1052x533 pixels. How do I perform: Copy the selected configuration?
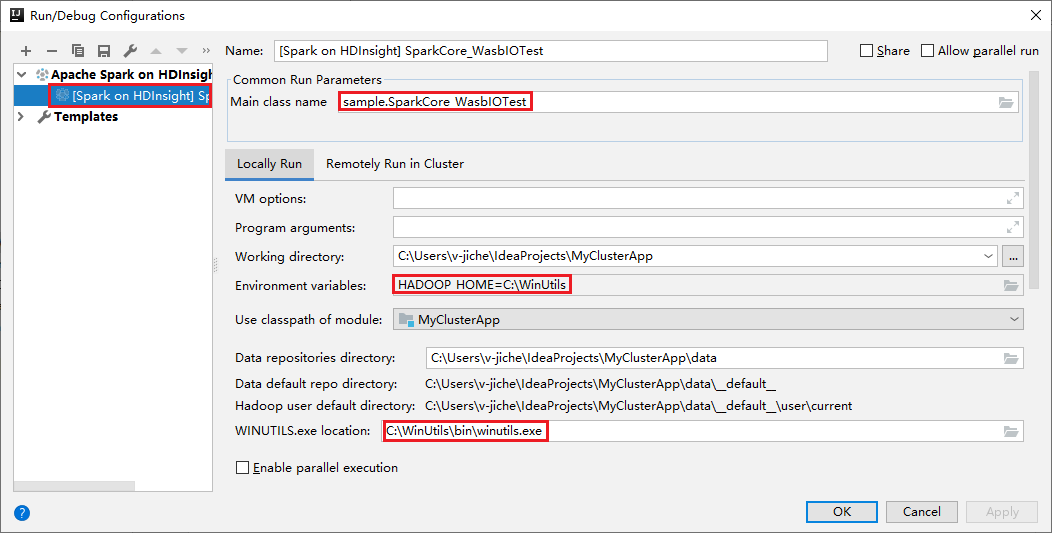pyautogui.click(x=78, y=51)
